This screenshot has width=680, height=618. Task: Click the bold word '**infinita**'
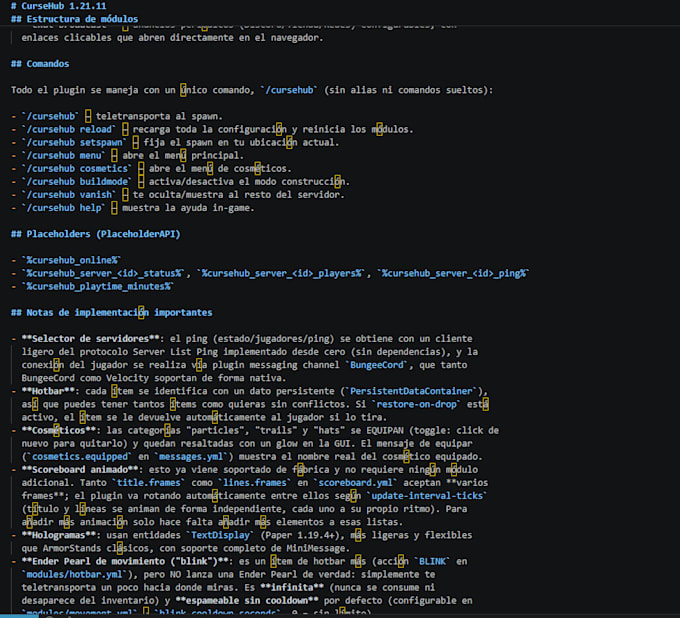291,587
